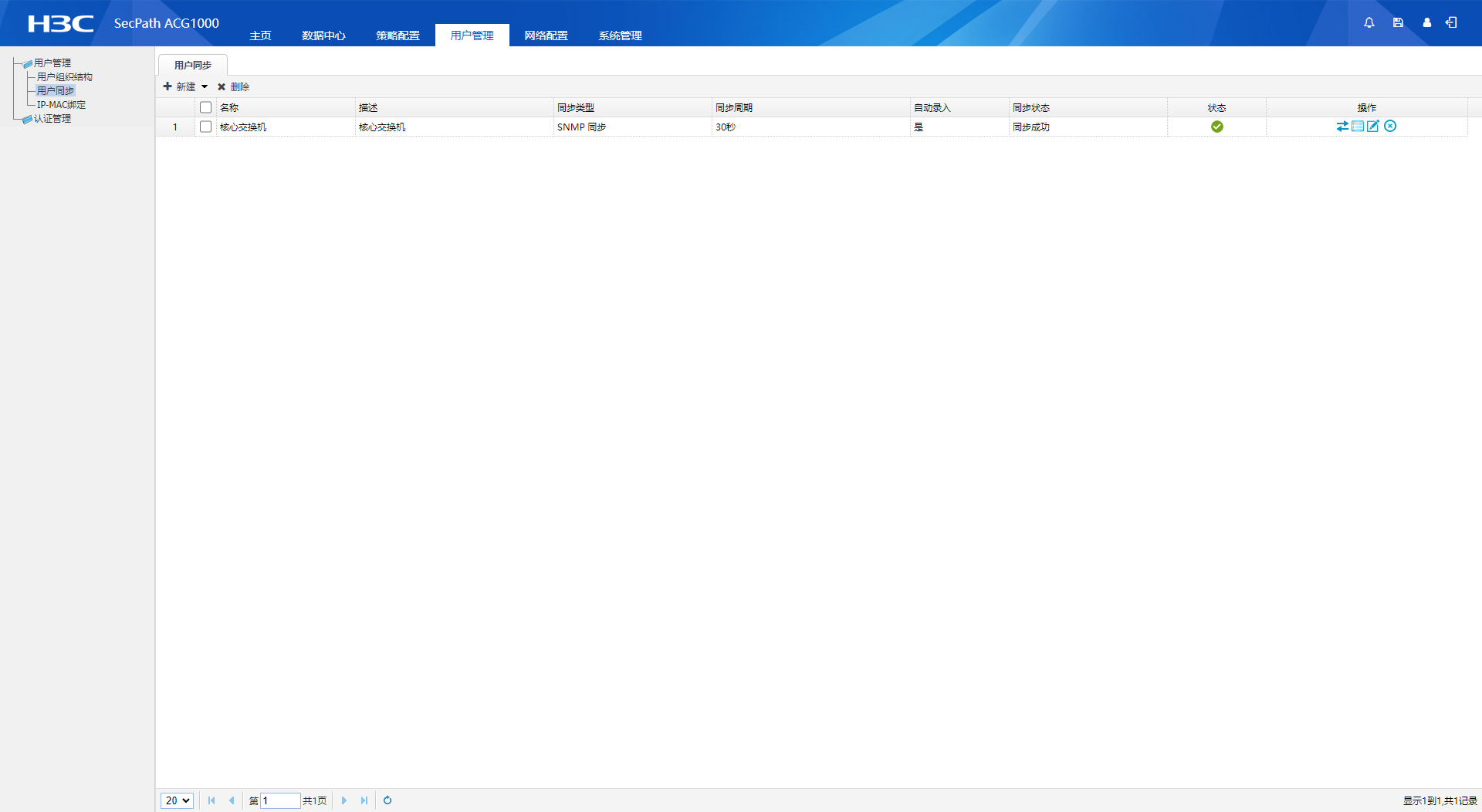Open the 网络配置 menu tab
This screenshot has width=1482, height=812.
click(x=546, y=36)
